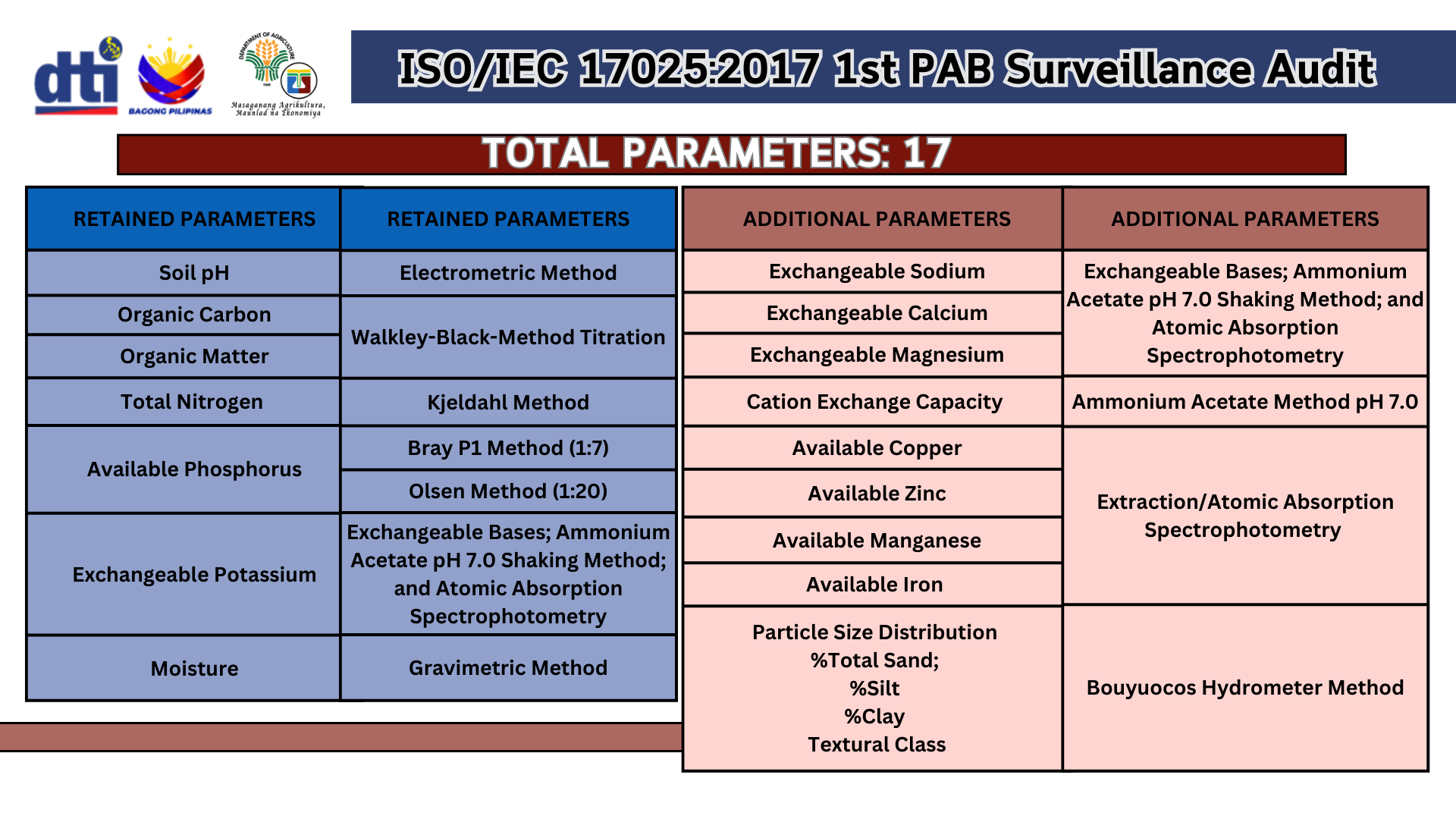Click the Available Phosphorus cell
1456x819 pixels.
tap(184, 469)
